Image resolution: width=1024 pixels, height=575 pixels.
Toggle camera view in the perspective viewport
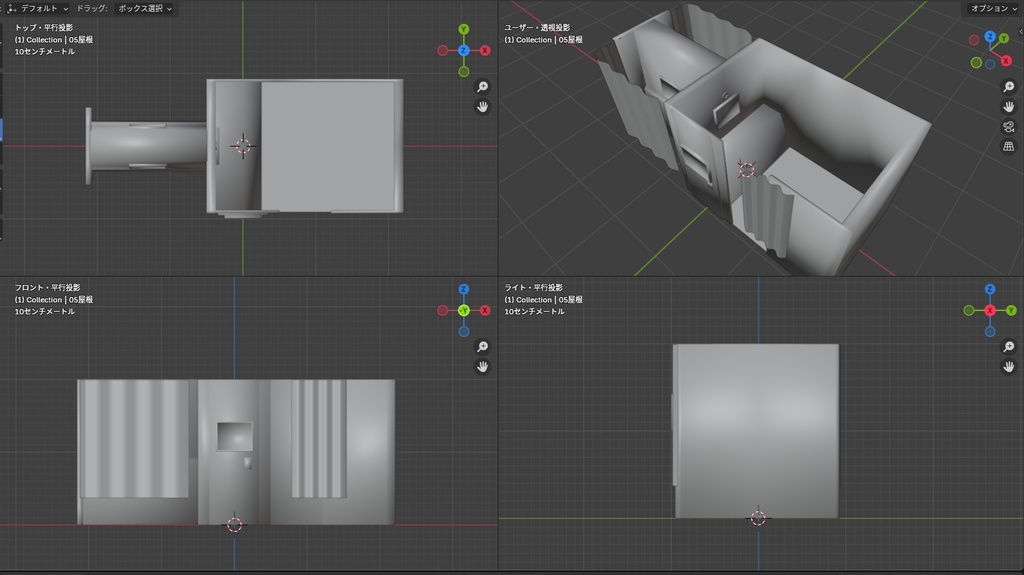point(1008,127)
